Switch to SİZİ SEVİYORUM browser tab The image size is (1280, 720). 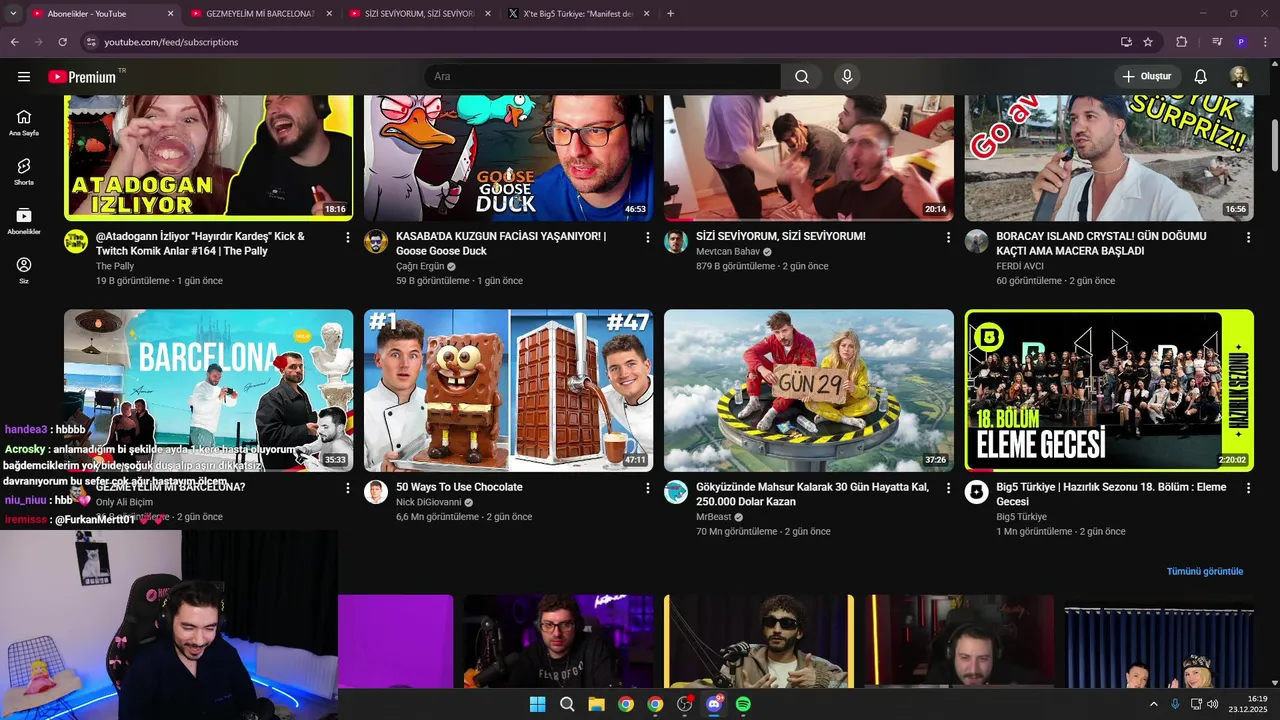(420, 14)
